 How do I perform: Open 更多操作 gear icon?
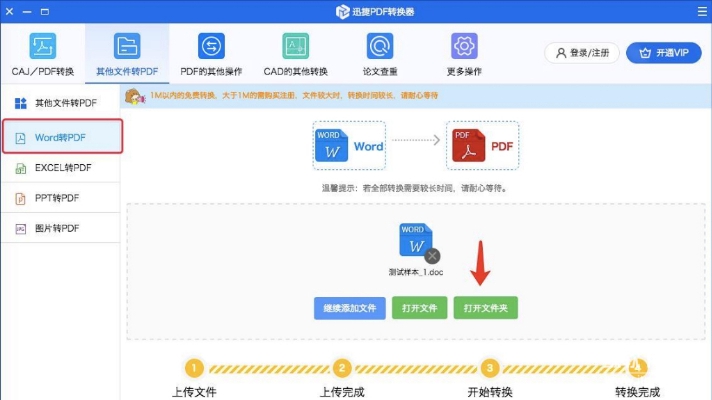pos(464,46)
